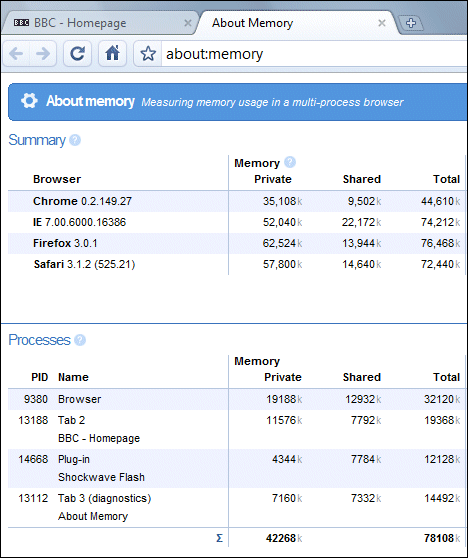This screenshot has width=468, height=558.
Task: Click Tab 3 total memory 14492k
Action: tap(442, 498)
